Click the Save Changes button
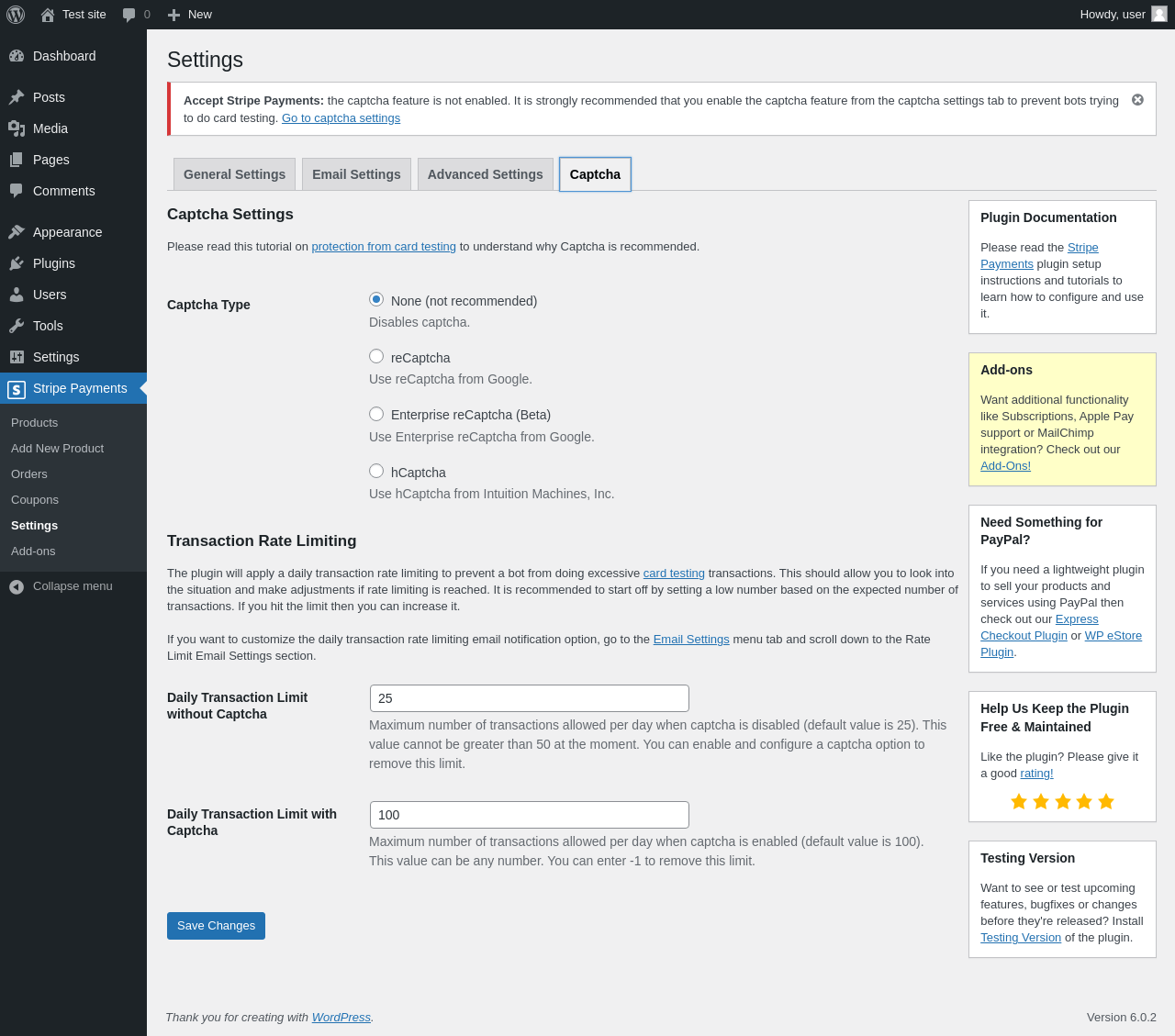This screenshot has width=1175, height=1036. click(216, 926)
